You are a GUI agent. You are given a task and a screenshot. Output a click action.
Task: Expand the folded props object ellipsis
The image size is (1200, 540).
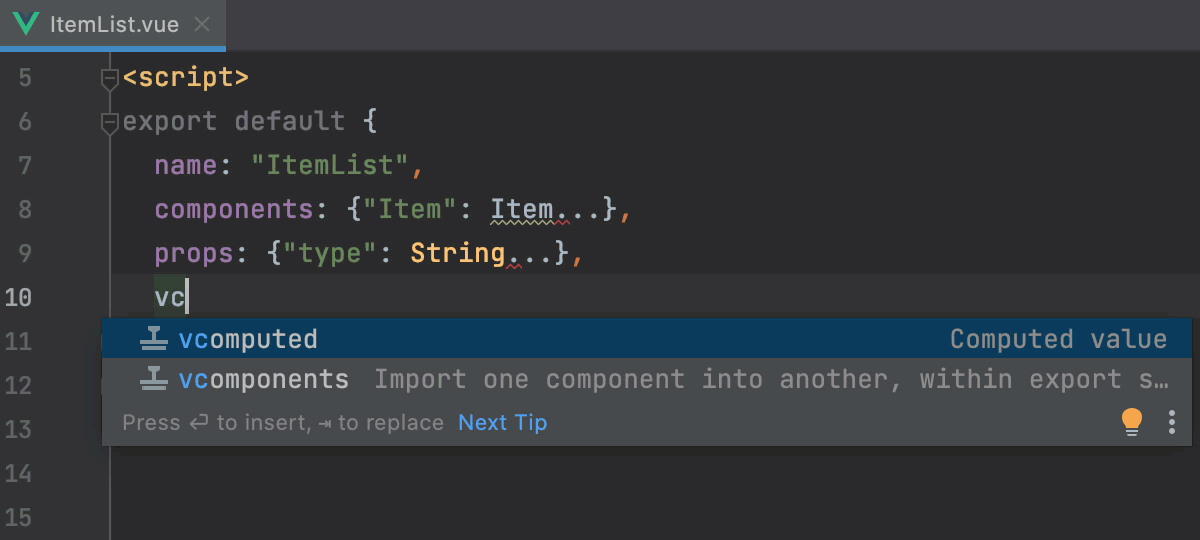click(530, 254)
